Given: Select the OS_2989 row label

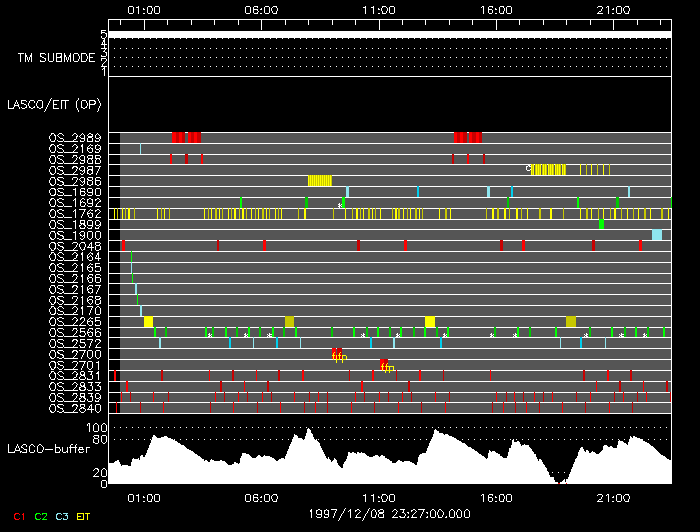Looking at the screenshot, I should 75,137.
